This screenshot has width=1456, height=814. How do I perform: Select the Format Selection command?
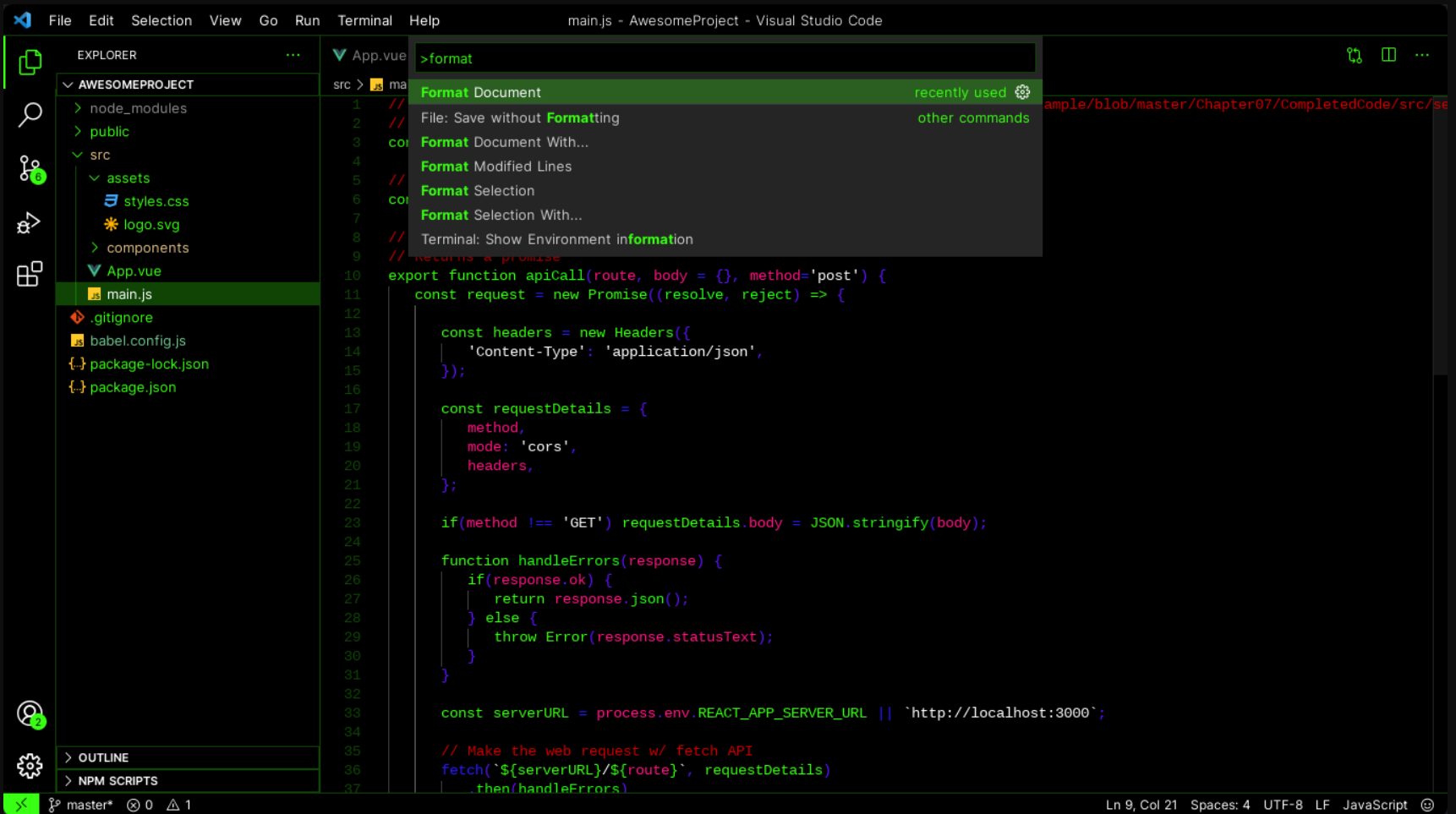pyautogui.click(x=725, y=191)
